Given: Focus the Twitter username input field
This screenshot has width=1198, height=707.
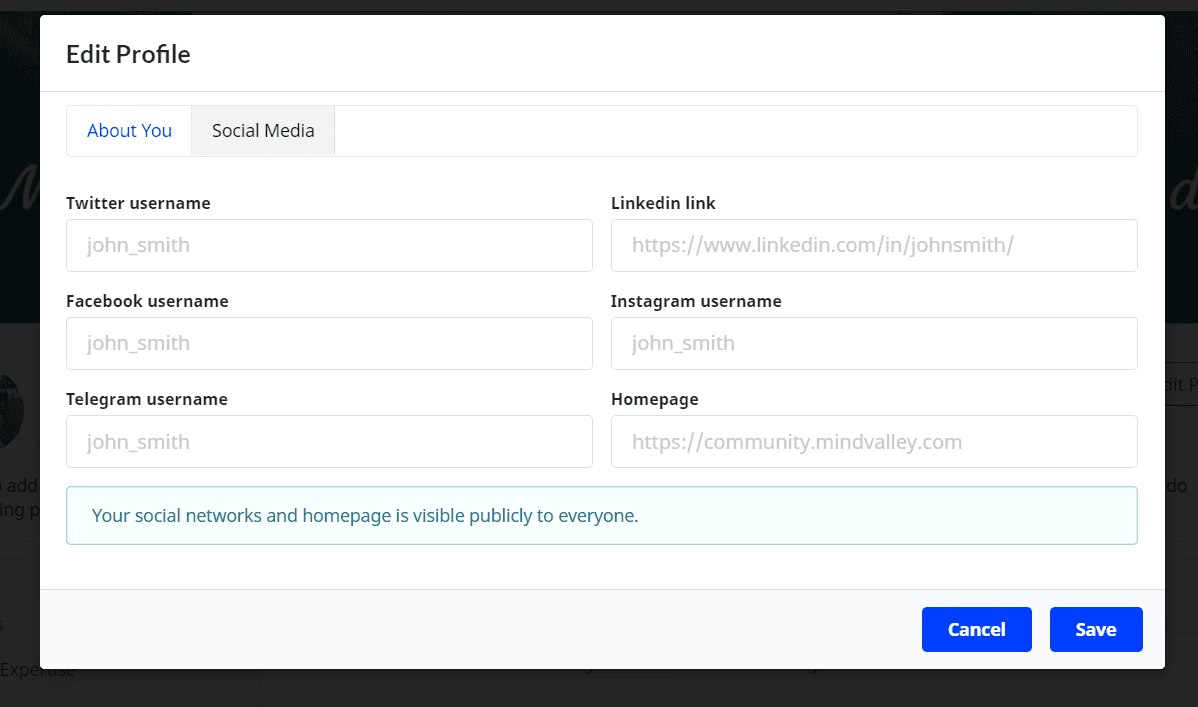Looking at the screenshot, I should [x=329, y=245].
